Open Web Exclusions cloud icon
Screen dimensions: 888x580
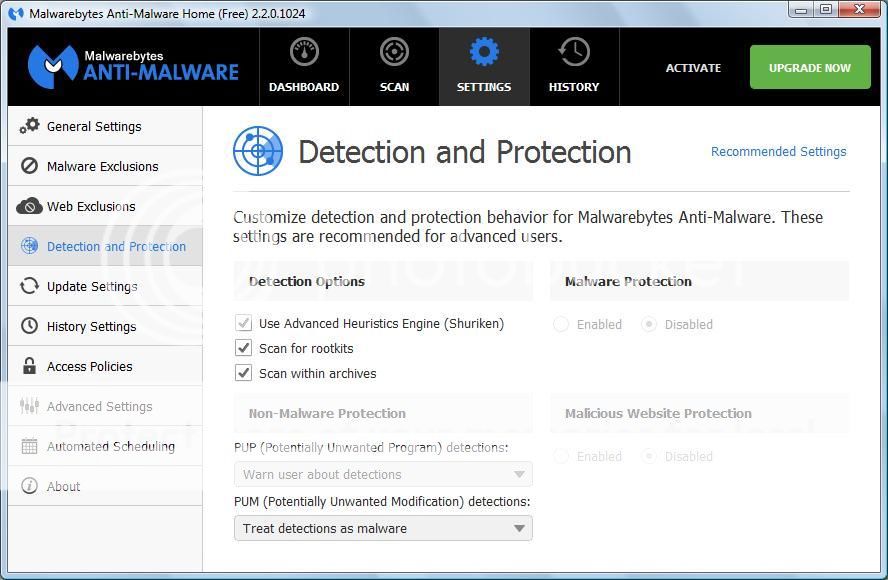(30, 206)
